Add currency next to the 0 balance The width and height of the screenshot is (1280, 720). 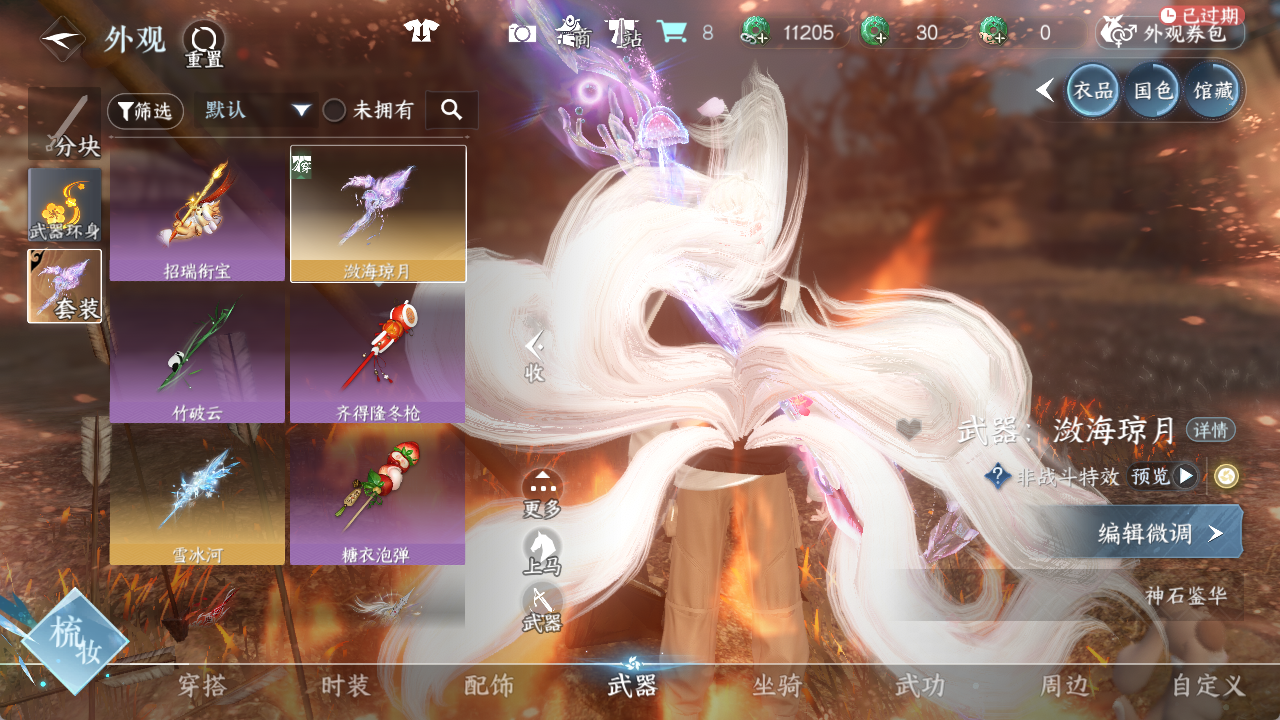coord(993,33)
